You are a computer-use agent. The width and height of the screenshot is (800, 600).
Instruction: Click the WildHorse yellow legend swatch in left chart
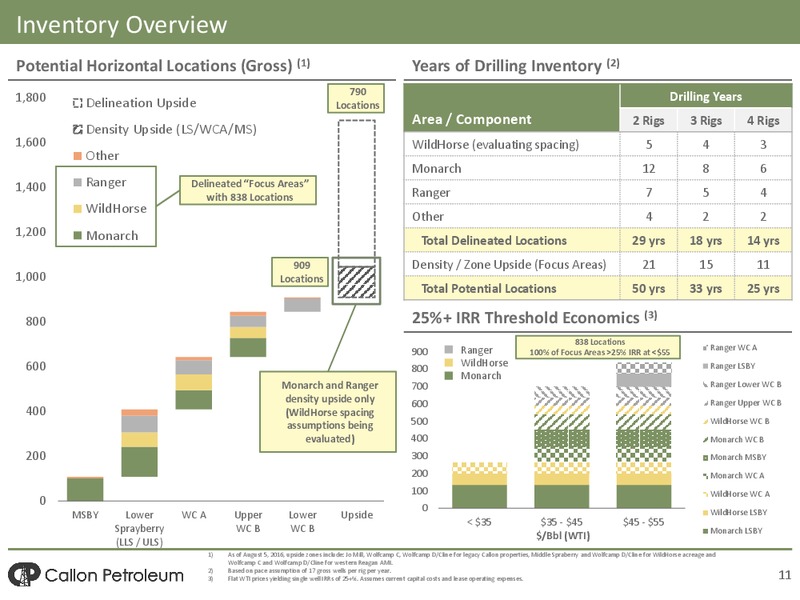(x=78, y=209)
